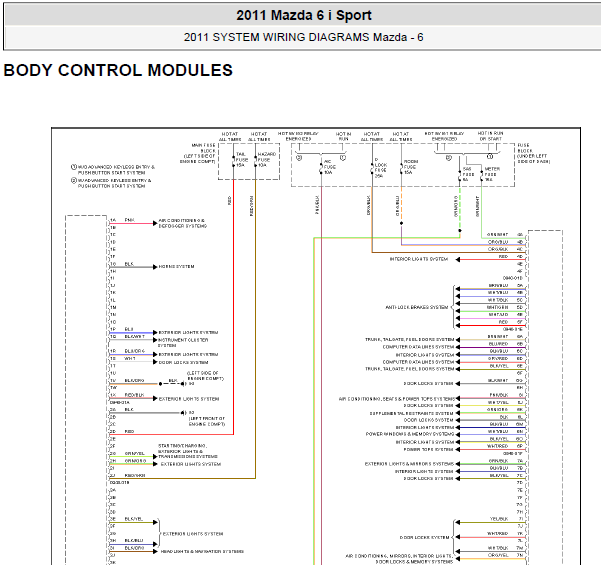Click 'COMPUTER DATA LINES SYSTEM' at pin 6B
This screenshot has height=565, width=601.
(x=418, y=347)
